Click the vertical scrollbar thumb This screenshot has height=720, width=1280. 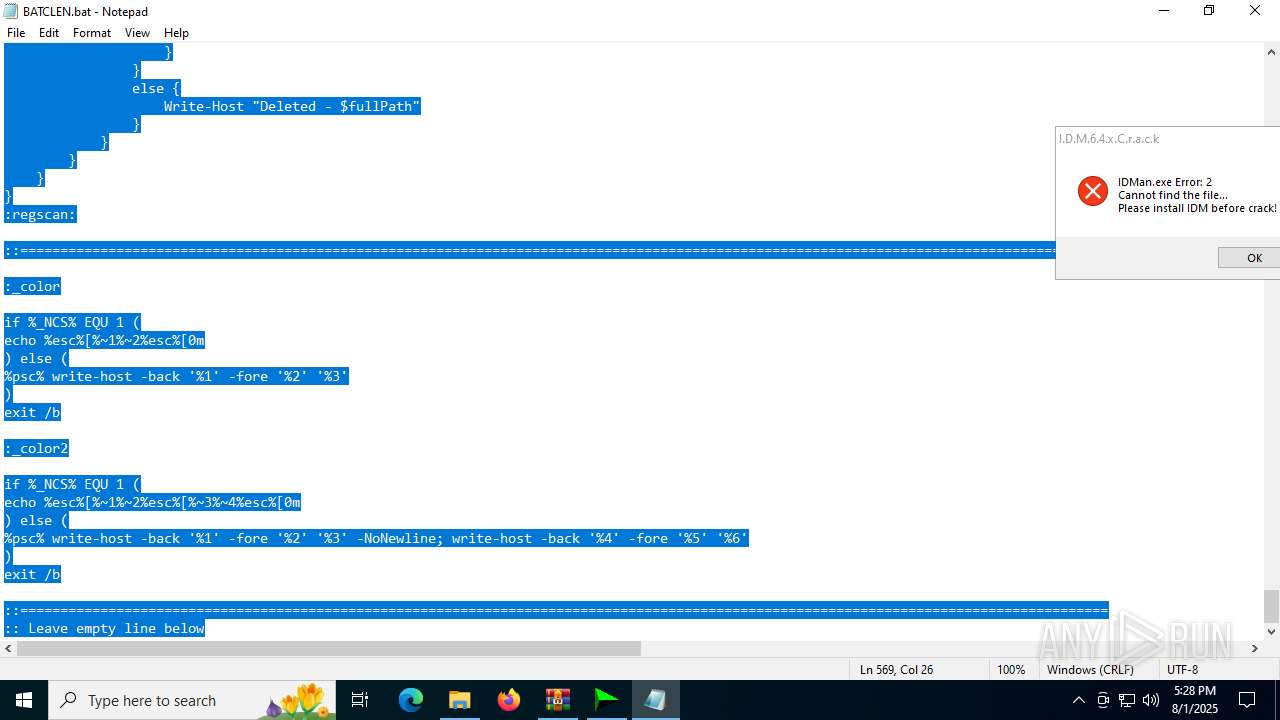(x=1271, y=605)
